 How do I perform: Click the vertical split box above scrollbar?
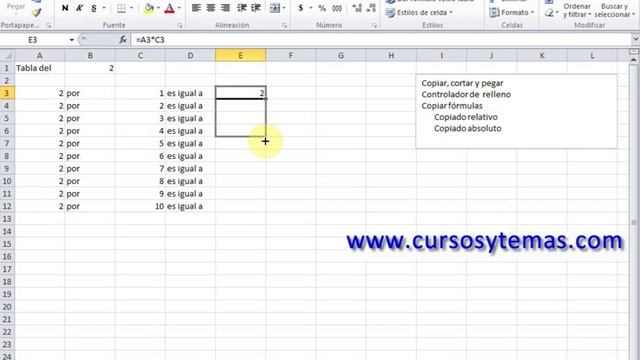[633, 51]
